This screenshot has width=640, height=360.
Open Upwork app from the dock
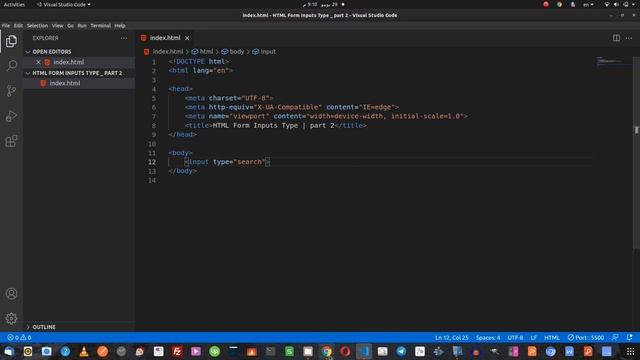(214, 351)
